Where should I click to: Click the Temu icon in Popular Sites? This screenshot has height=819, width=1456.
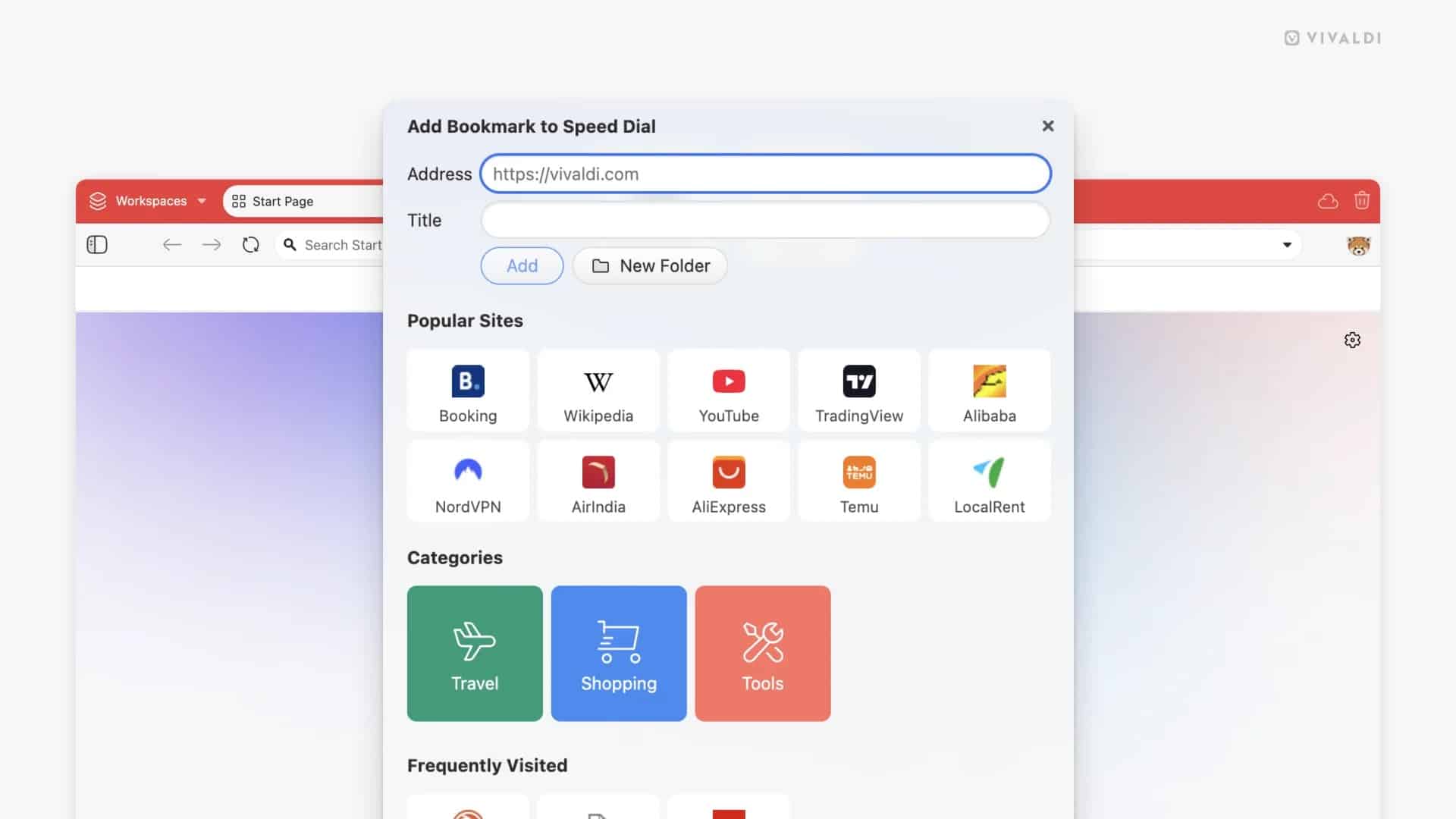tap(858, 481)
